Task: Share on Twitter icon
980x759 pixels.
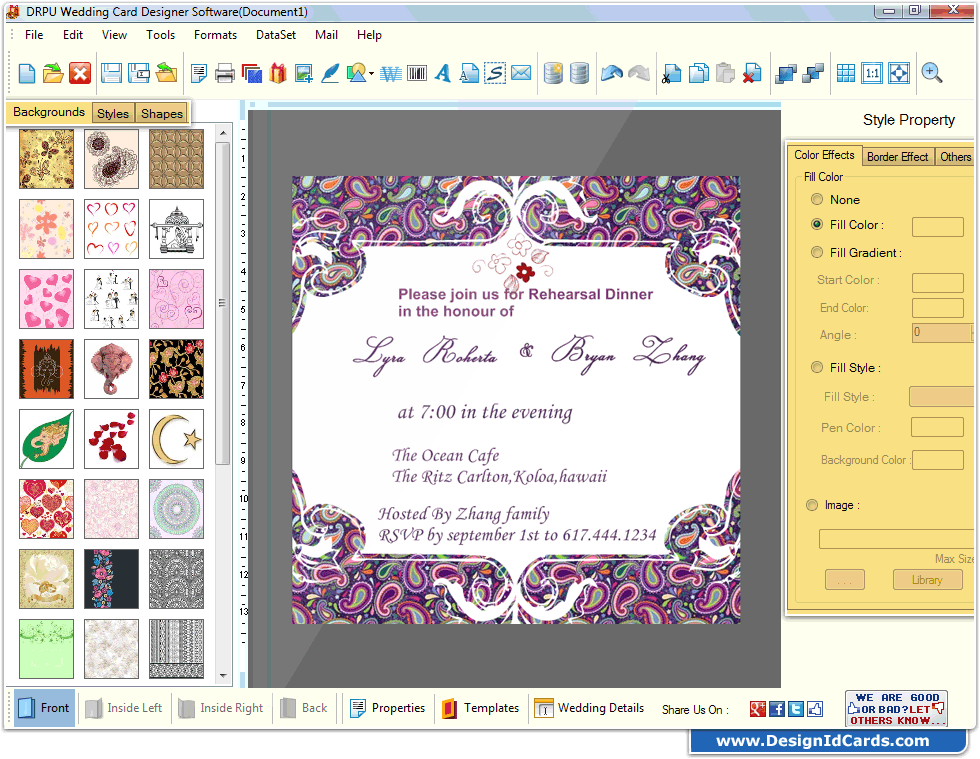Action: click(796, 709)
